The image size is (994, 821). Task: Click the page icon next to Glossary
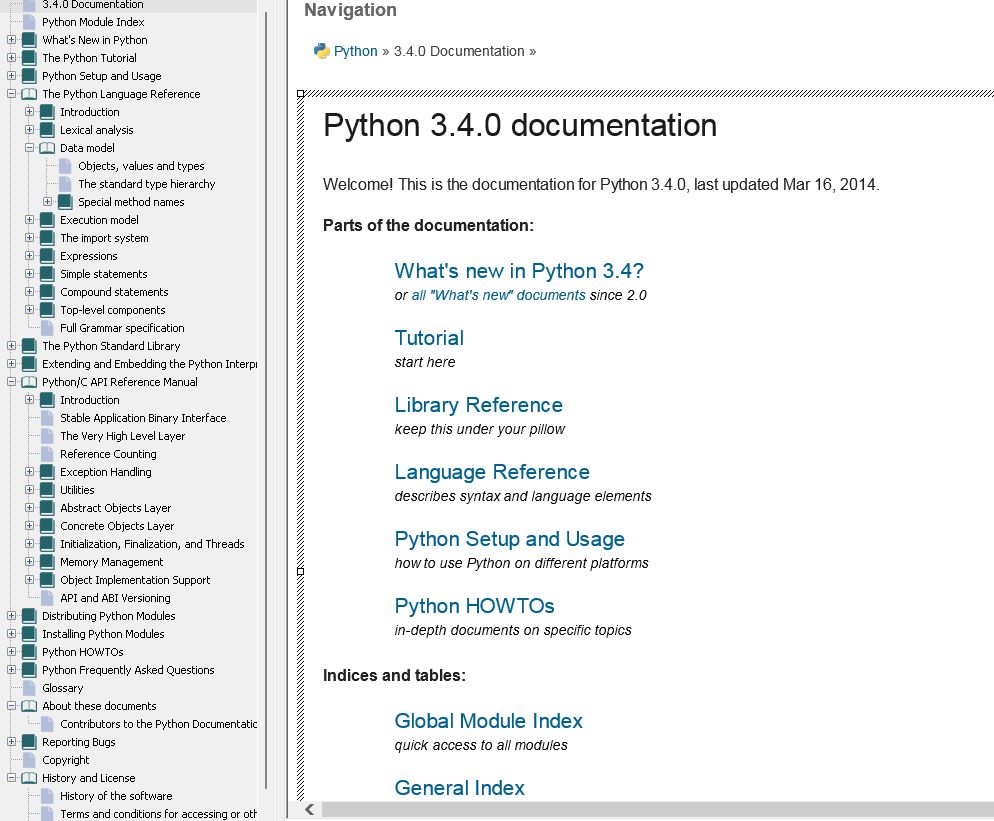pyautogui.click(x=29, y=688)
